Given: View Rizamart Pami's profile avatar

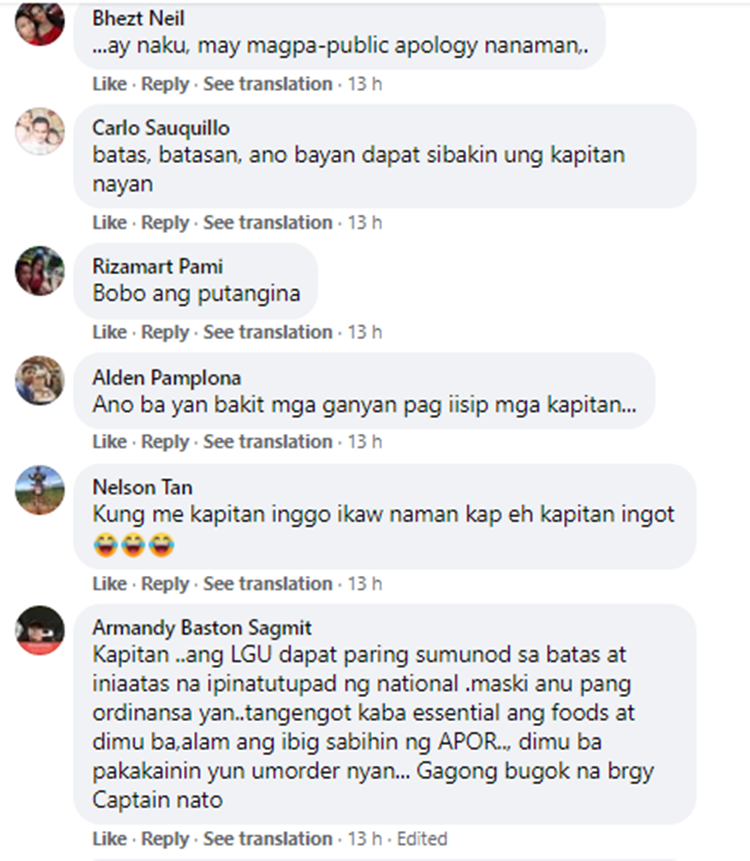Looking at the screenshot, I should point(40,271).
